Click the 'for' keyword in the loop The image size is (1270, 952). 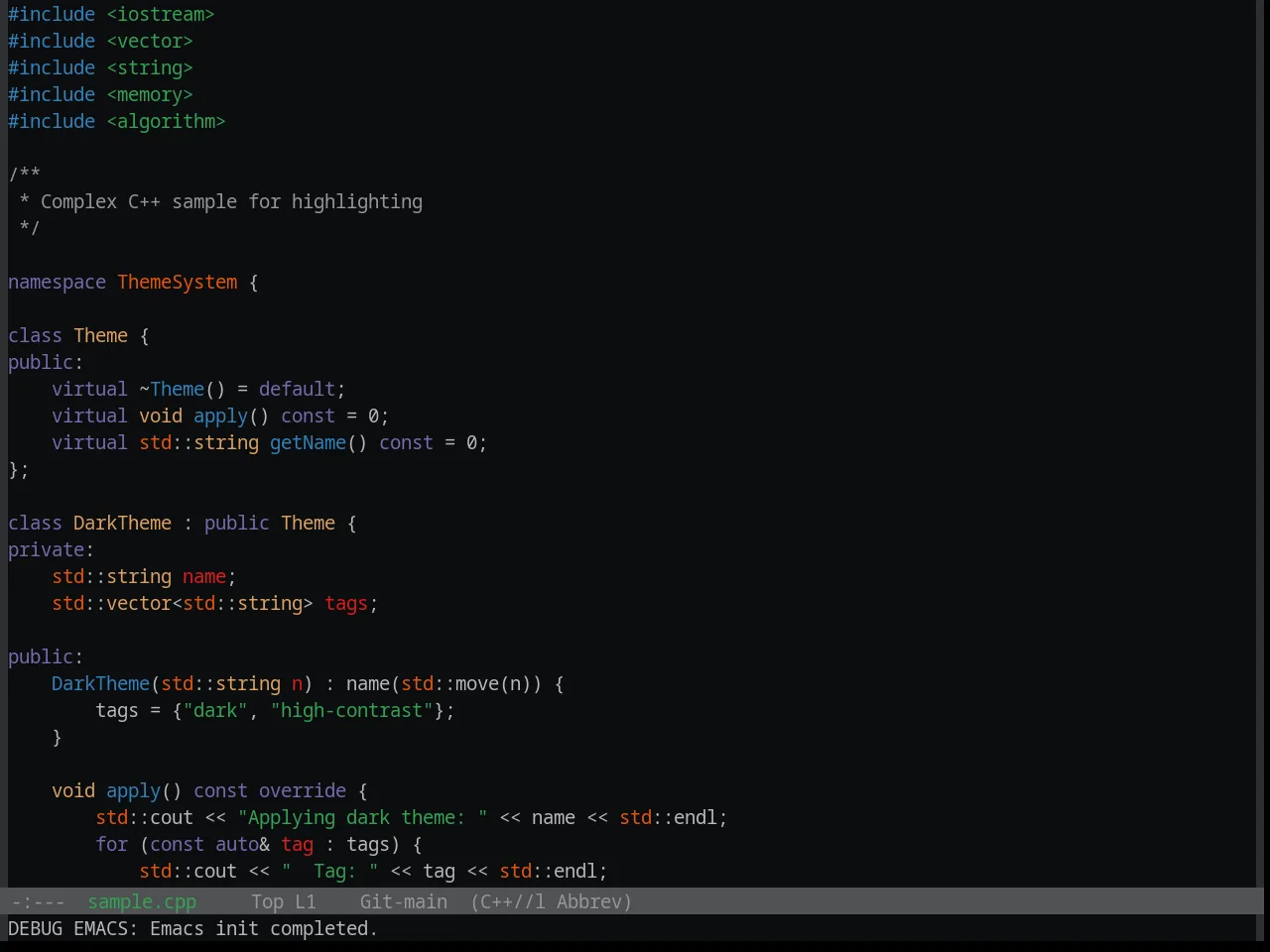pos(112,844)
